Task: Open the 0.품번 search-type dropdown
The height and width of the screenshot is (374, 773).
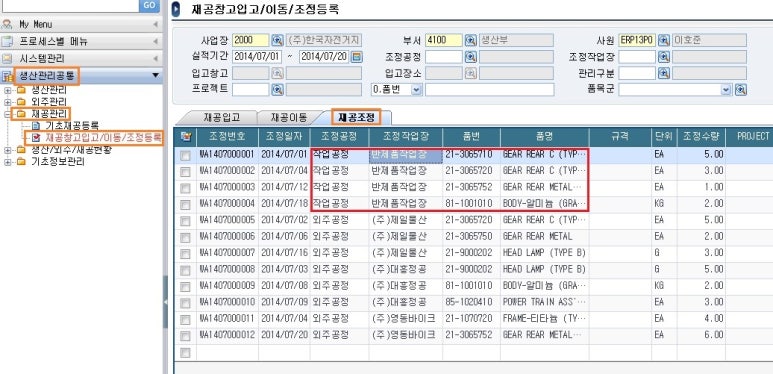Action: (x=417, y=90)
